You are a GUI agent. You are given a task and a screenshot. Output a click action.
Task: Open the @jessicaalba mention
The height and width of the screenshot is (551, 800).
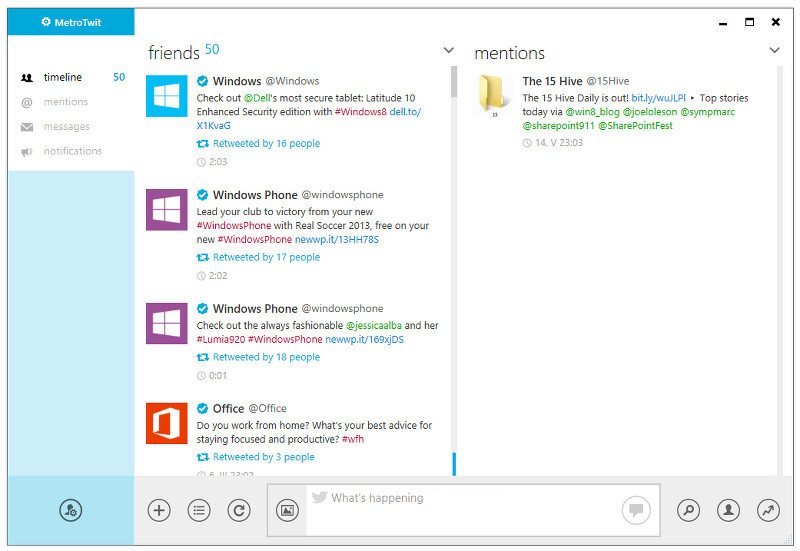click(373, 325)
